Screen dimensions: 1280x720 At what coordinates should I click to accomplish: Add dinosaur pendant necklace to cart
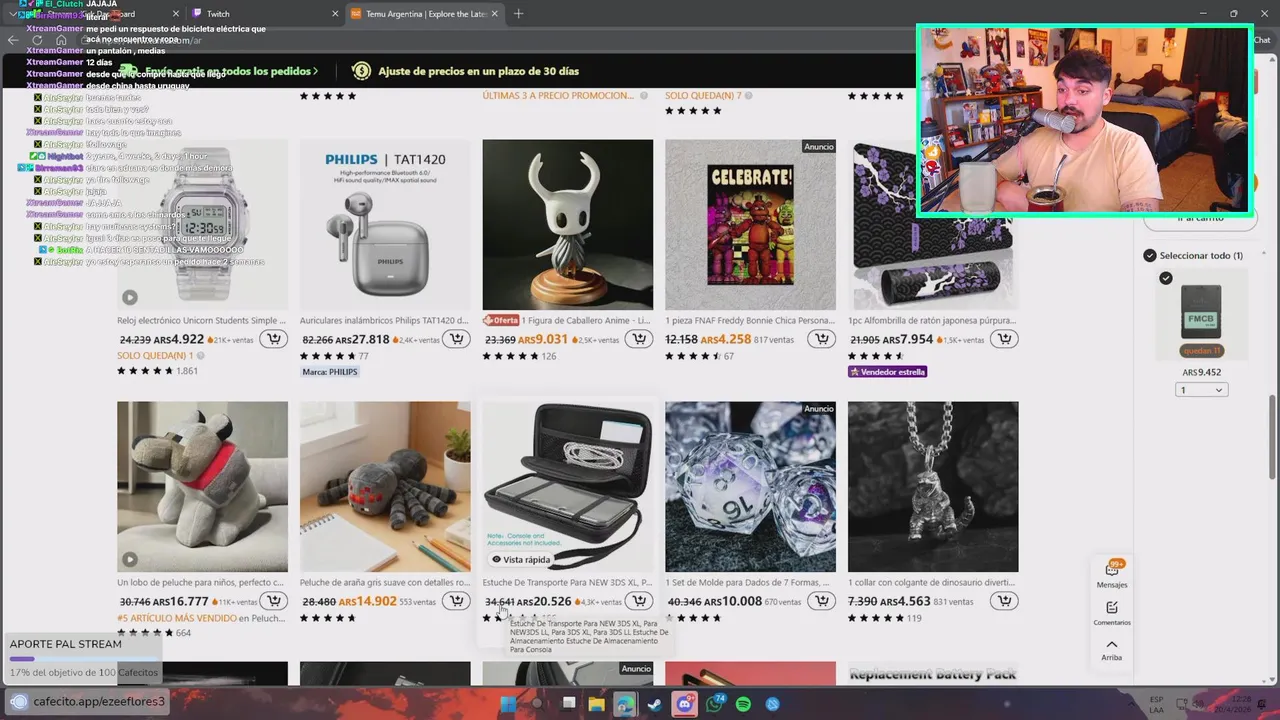[x=1005, y=601]
